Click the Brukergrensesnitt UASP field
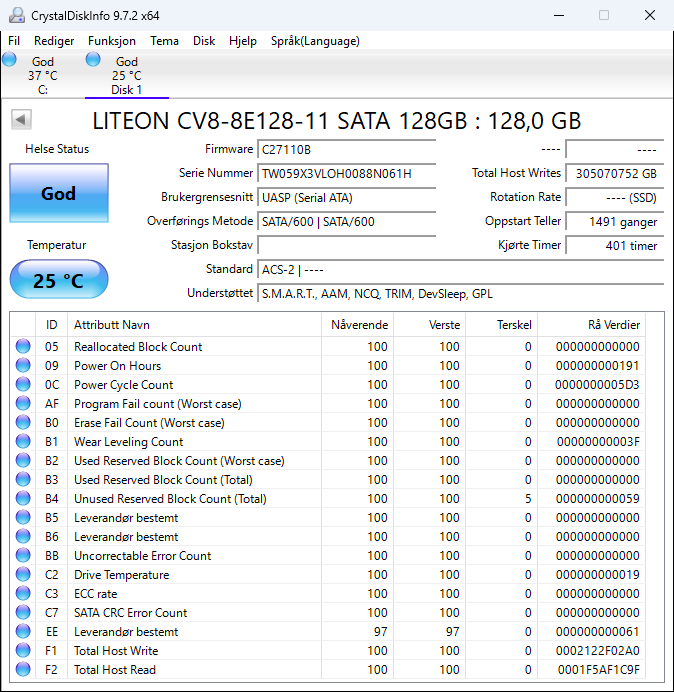 (346, 197)
